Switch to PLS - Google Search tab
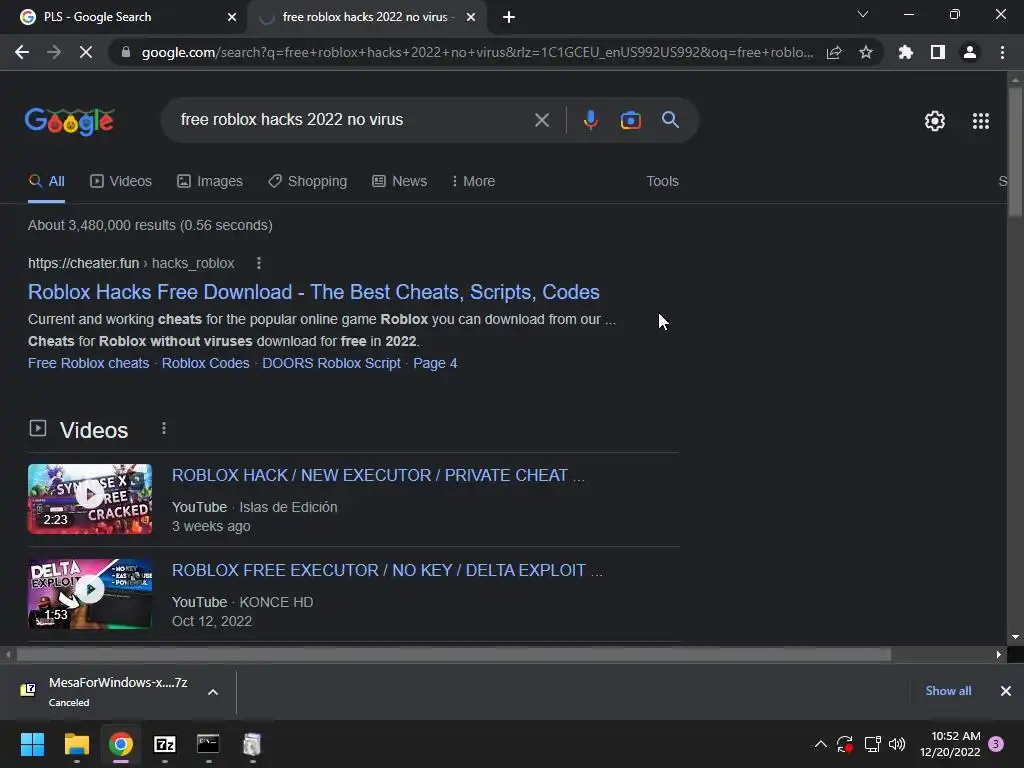Viewport: 1024px width, 768px height. 124,17
